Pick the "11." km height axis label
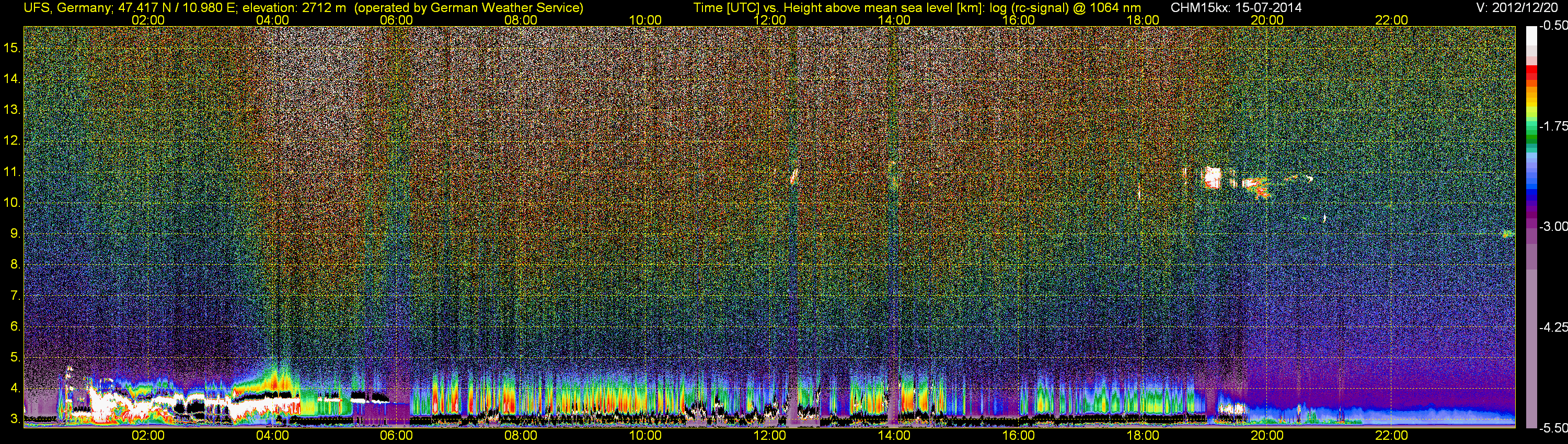This screenshot has height=444, width=1568. tap(12, 171)
